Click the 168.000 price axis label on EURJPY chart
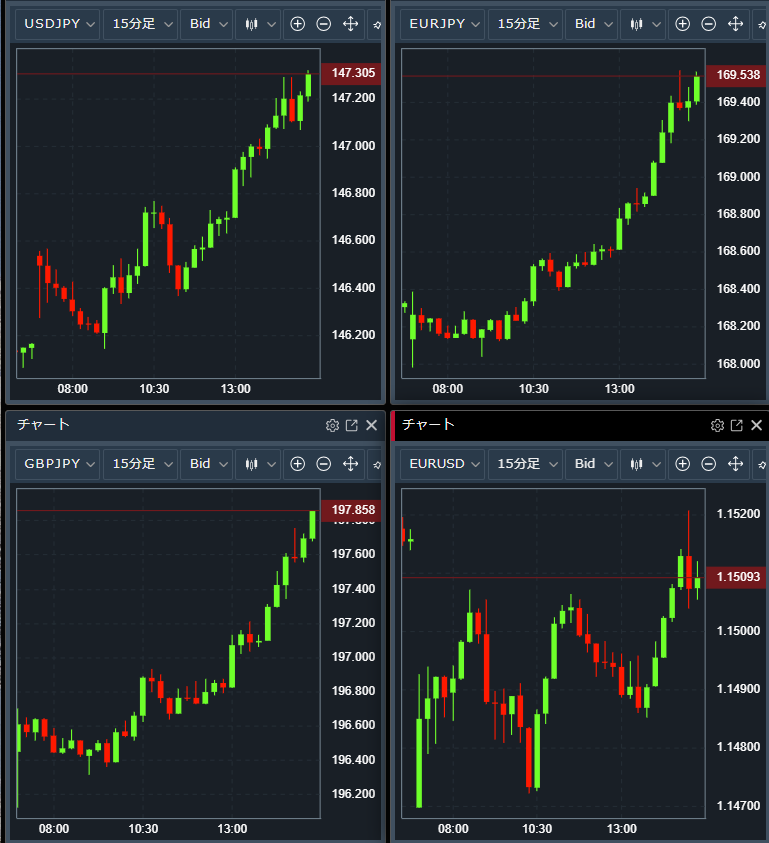The width and height of the screenshot is (769, 843). pos(738,364)
